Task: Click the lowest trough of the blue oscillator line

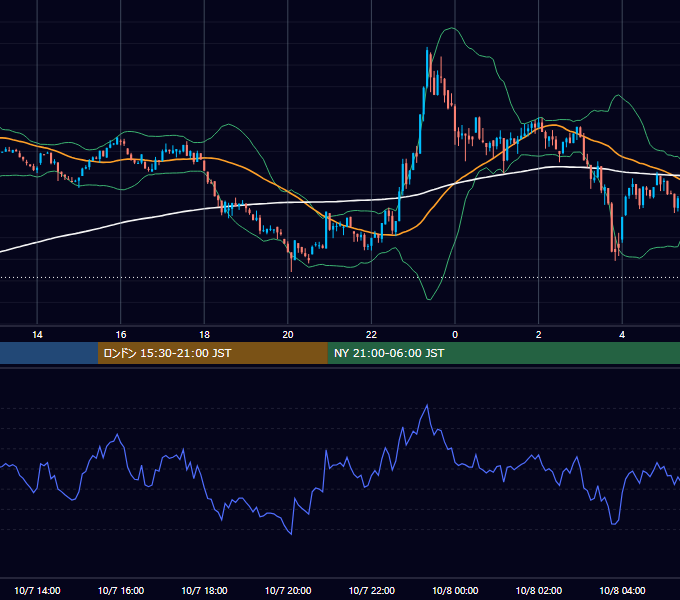Action: (291, 533)
